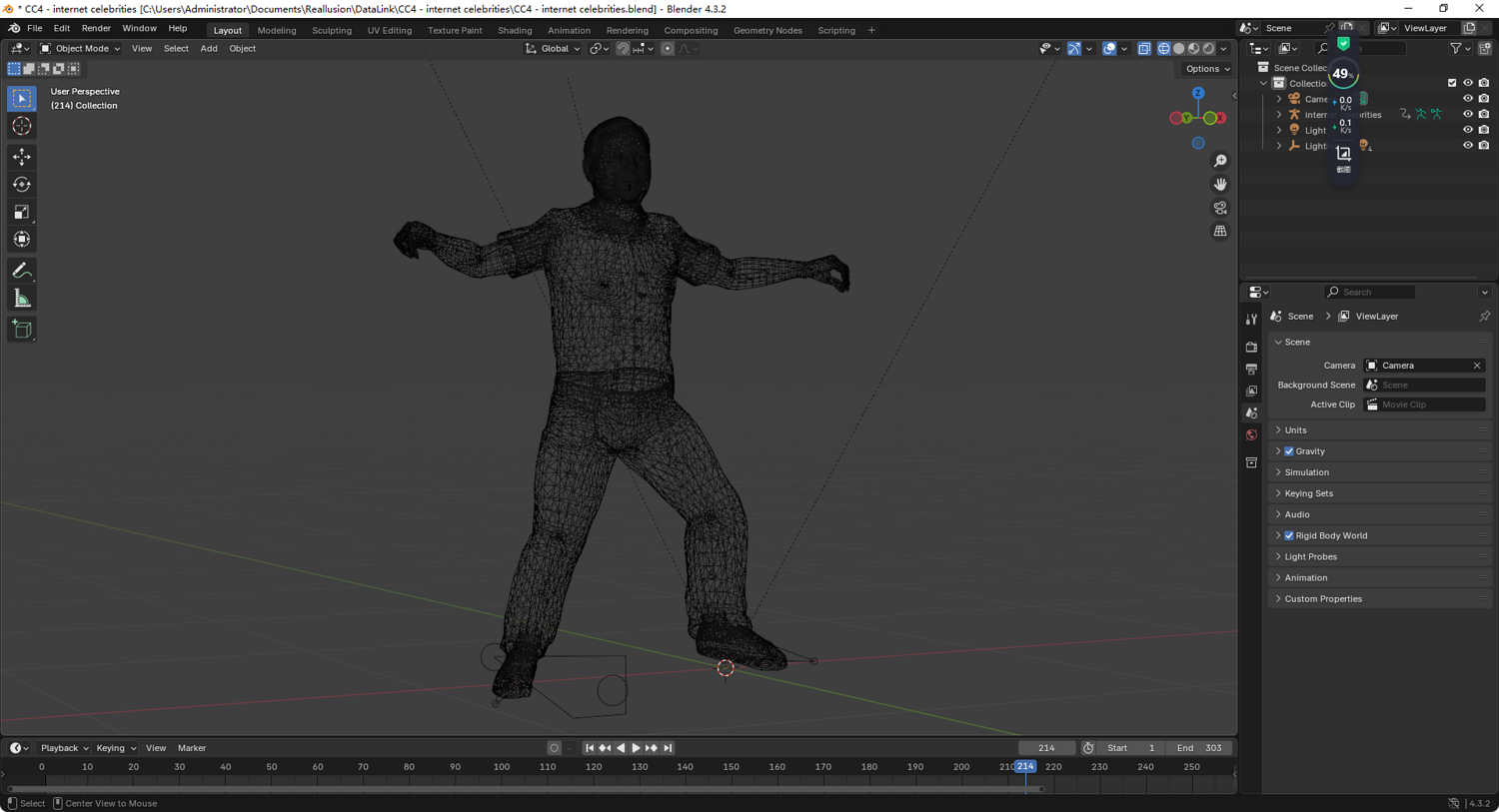1499x812 pixels.
Task: Select the Measure tool
Action: tap(22, 299)
